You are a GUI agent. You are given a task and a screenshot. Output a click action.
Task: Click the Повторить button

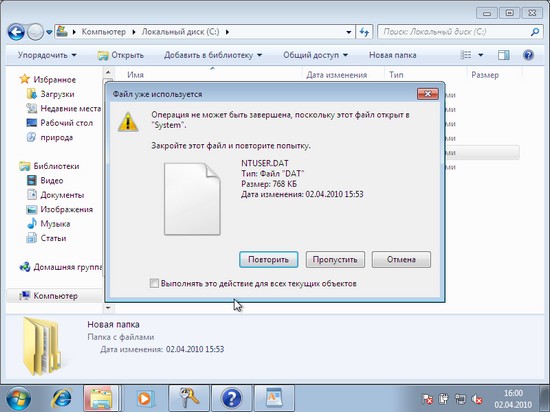[x=269, y=260]
